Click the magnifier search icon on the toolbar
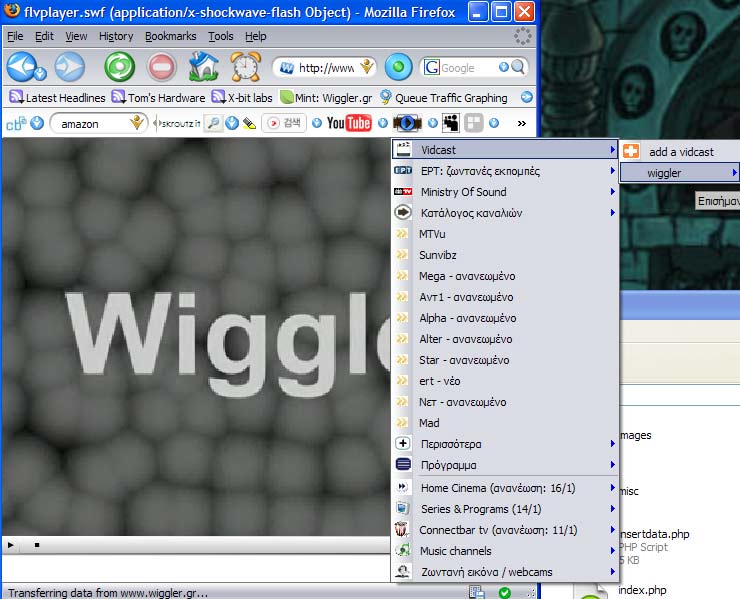Viewport: 740px width, 599px height. click(213, 123)
